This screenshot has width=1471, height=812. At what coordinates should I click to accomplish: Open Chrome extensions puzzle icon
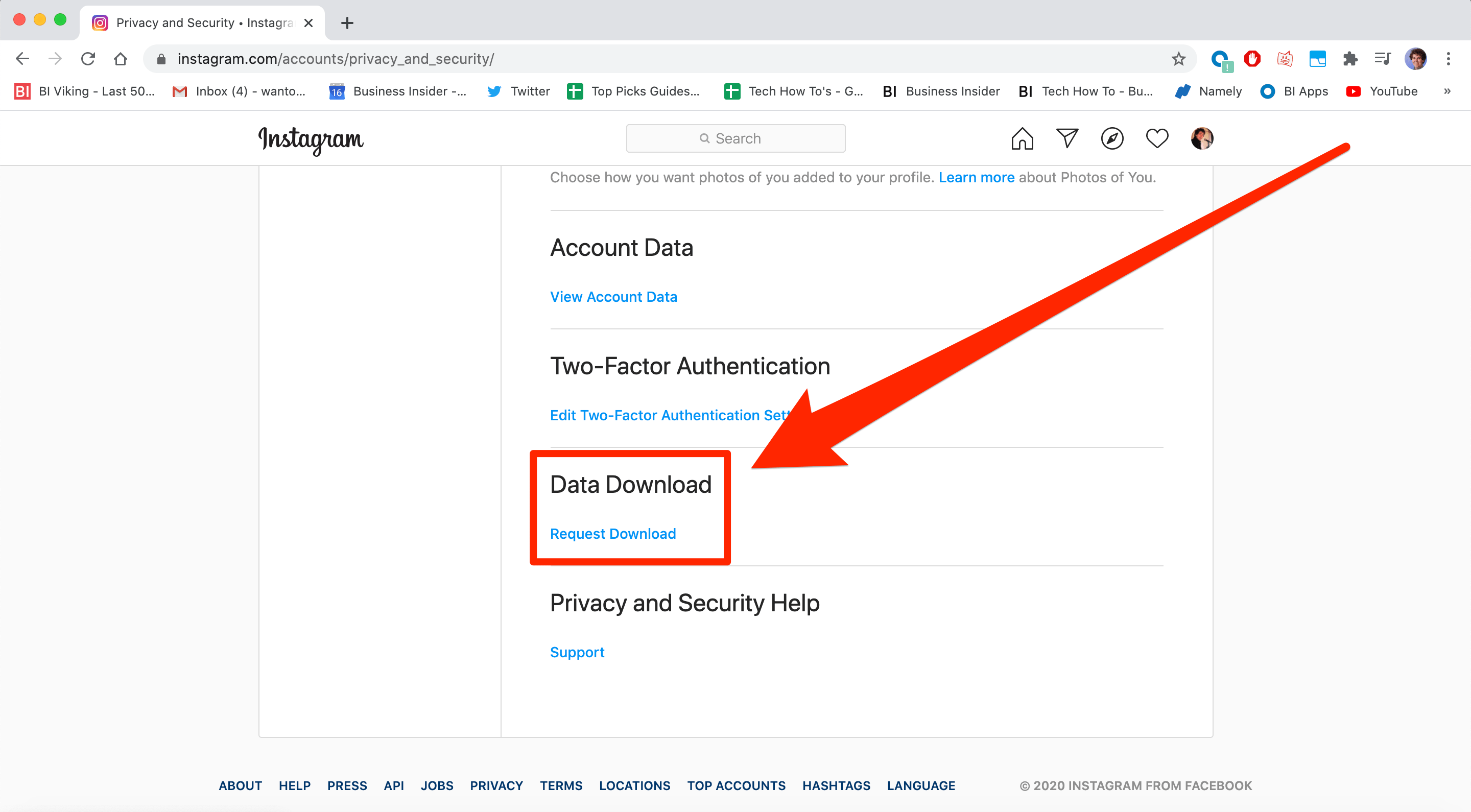(x=1350, y=59)
